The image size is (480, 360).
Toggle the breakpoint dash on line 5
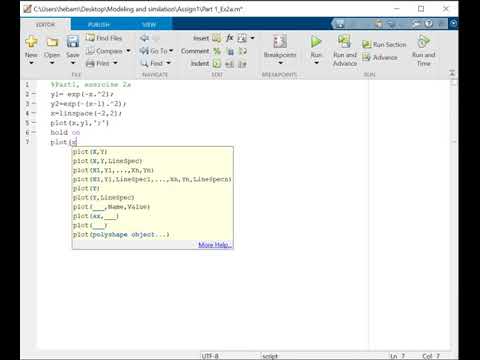[34, 123]
